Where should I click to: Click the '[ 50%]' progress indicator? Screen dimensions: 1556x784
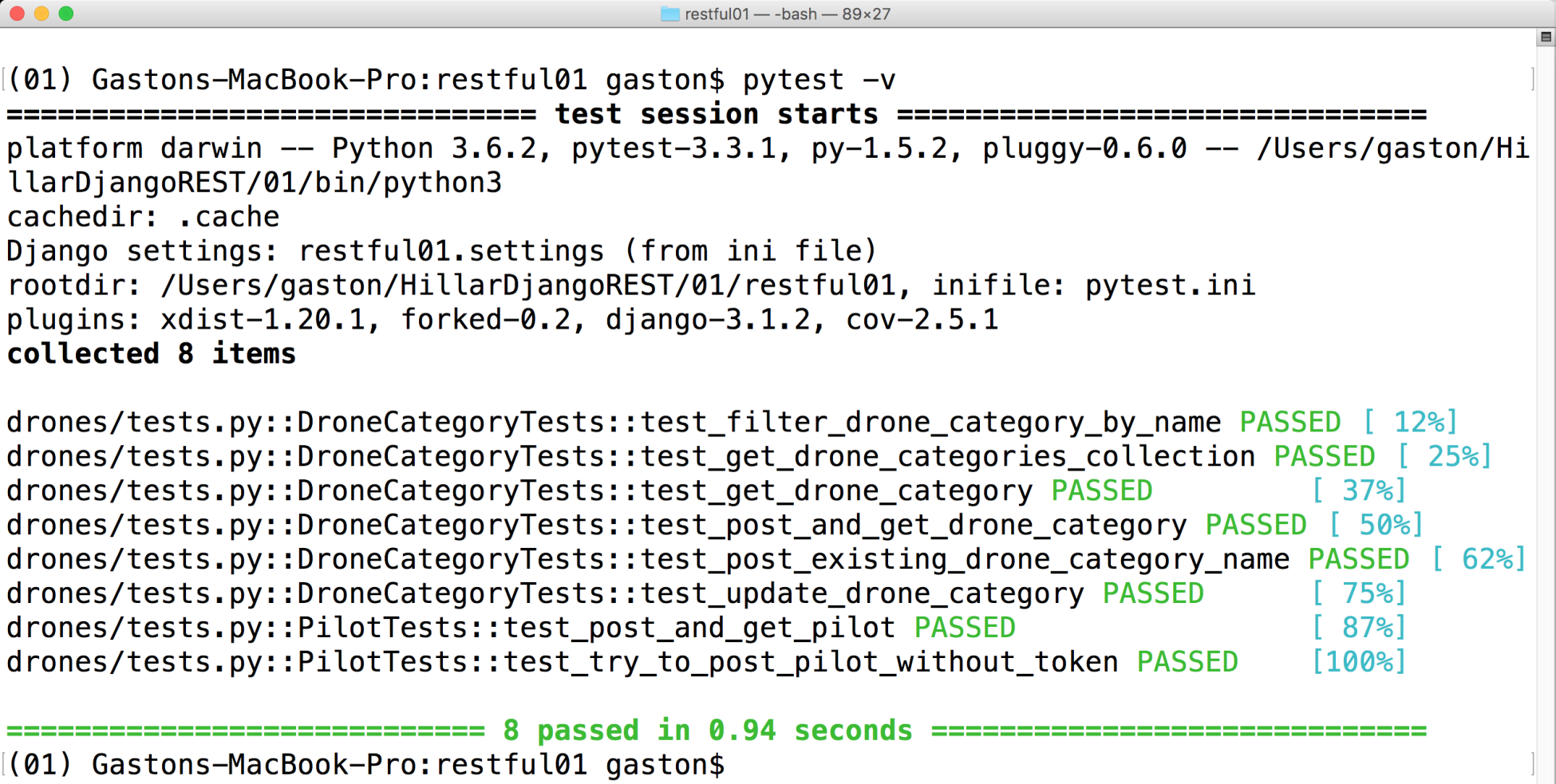click(x=1376, y=525)
